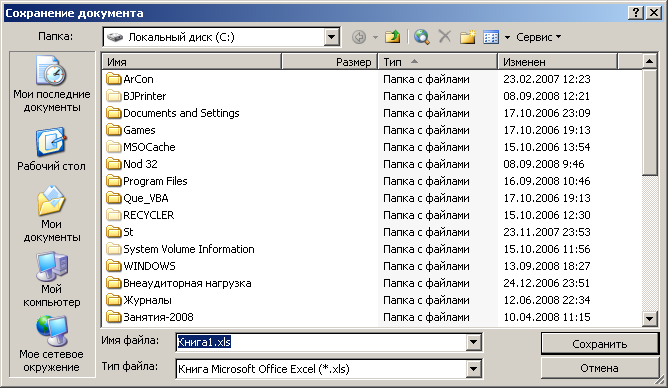Viewport: 668px width, 388px height.
Task: Select Внеаудиторная нагрузка folder name
Action: (x=187, y=283)
